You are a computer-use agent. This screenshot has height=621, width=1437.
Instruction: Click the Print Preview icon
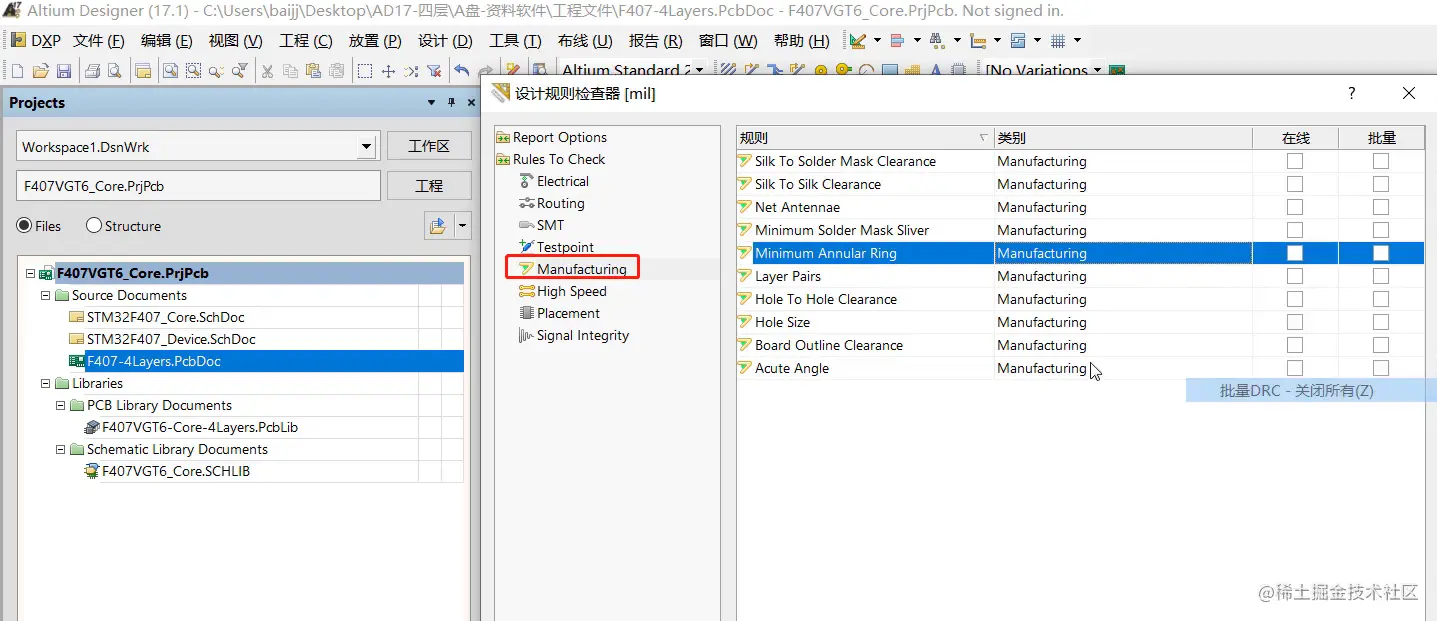(x=115, y=71)
